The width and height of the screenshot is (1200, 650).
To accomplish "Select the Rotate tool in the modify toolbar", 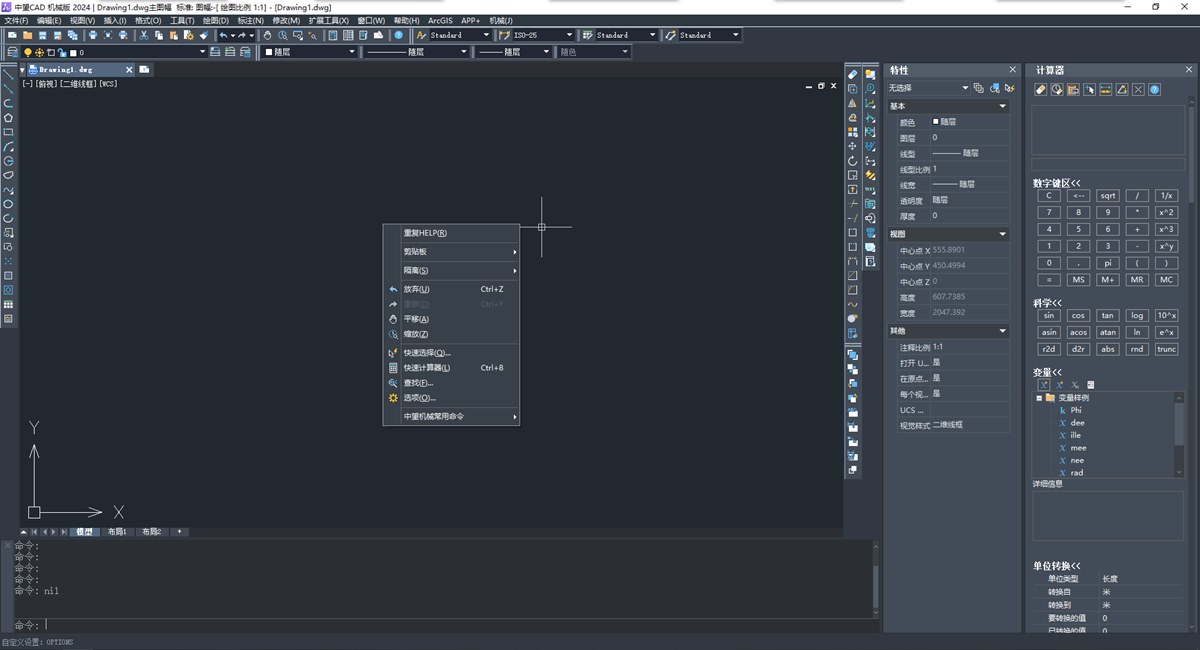I will pos(852,160).
